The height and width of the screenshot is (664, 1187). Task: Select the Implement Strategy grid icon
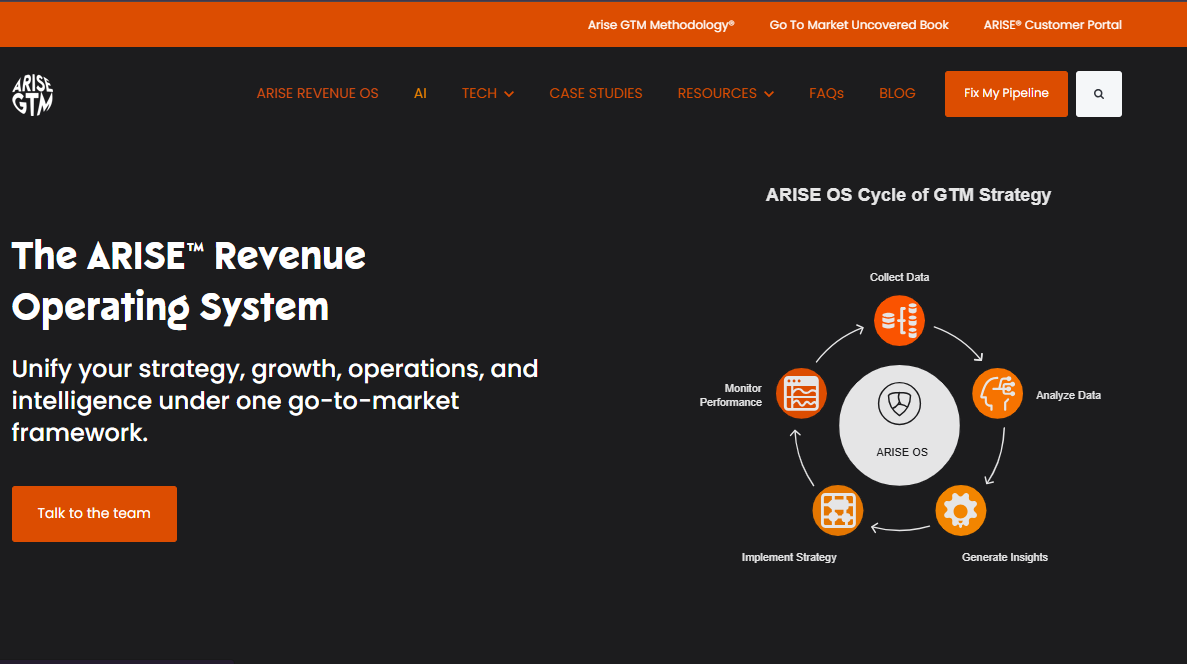[838, 510]
